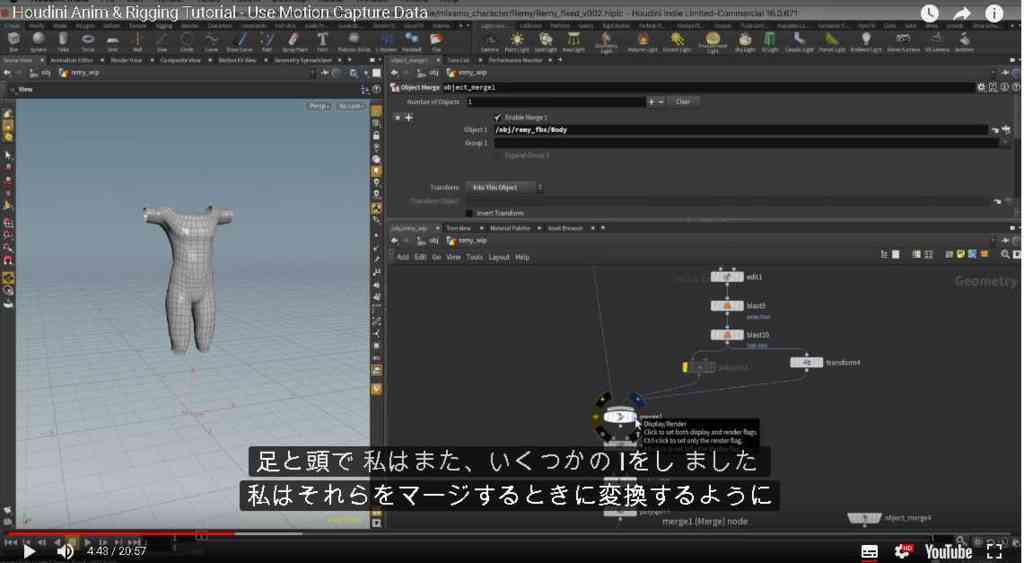Select the Font shelf tool
The image size is (1024, 563).
[322, 42]
